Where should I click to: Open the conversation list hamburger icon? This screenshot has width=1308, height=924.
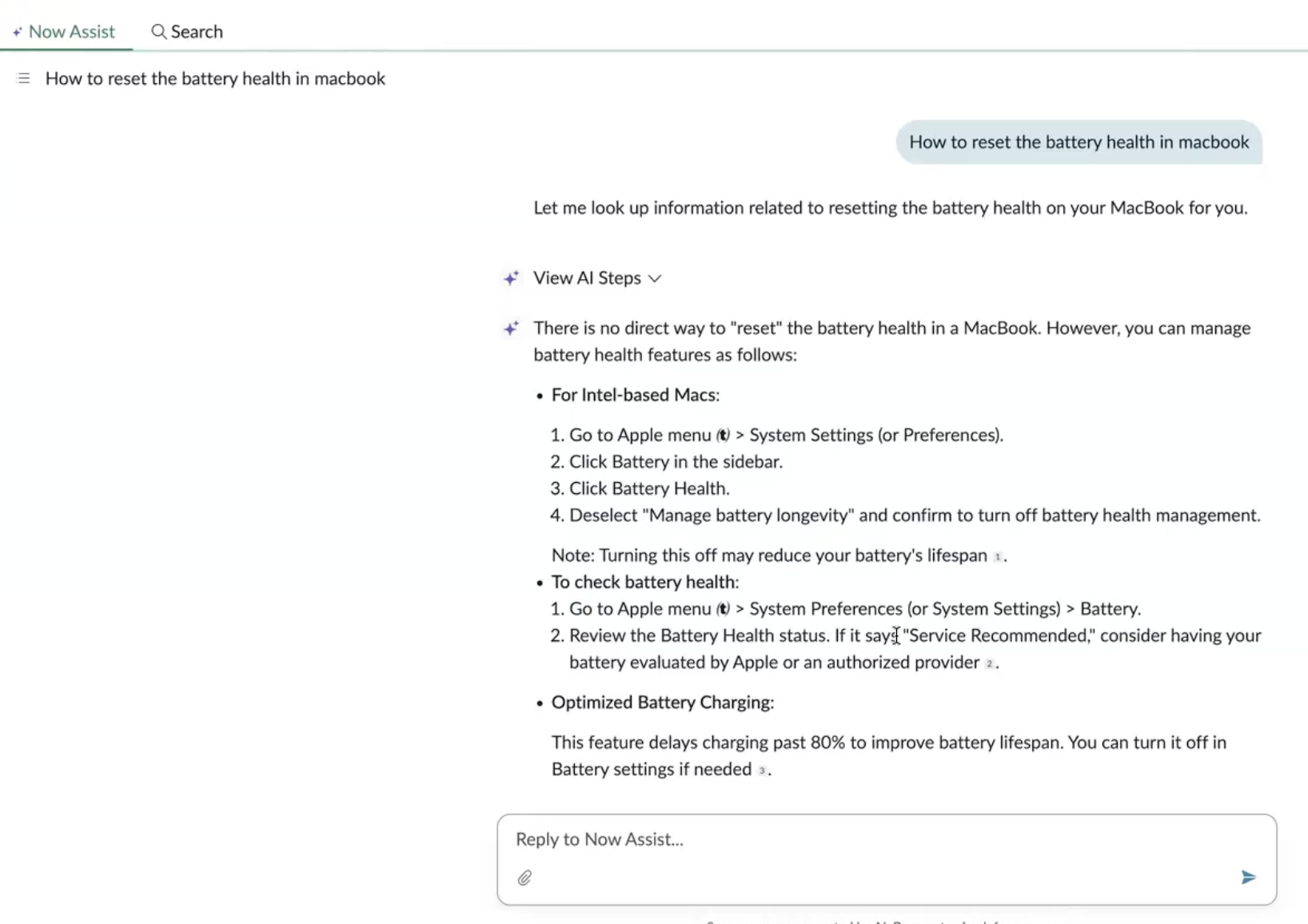point(23,78)
